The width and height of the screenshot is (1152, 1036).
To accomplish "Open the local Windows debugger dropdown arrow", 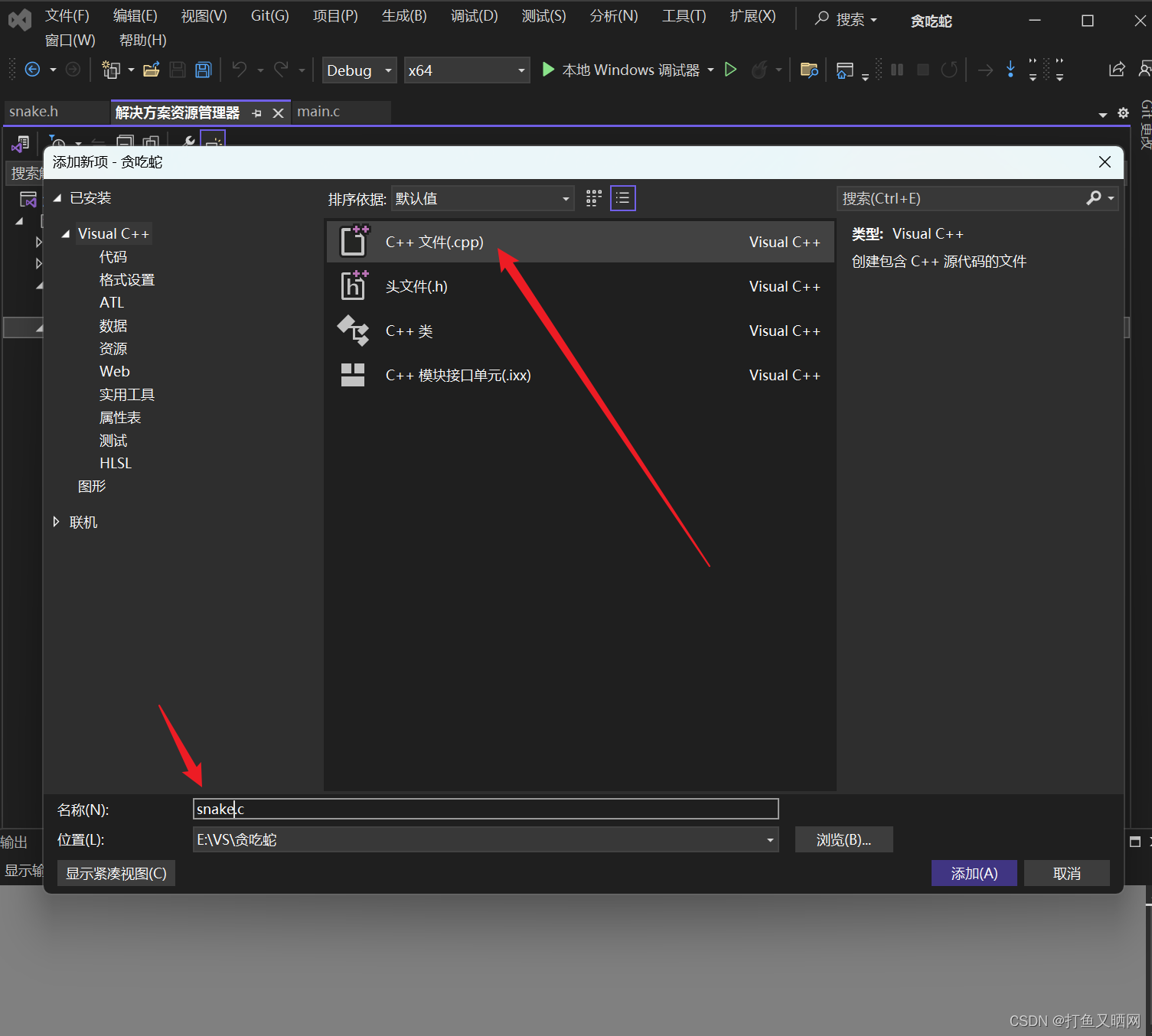I will pyautogui.click(x=711, y=70).
